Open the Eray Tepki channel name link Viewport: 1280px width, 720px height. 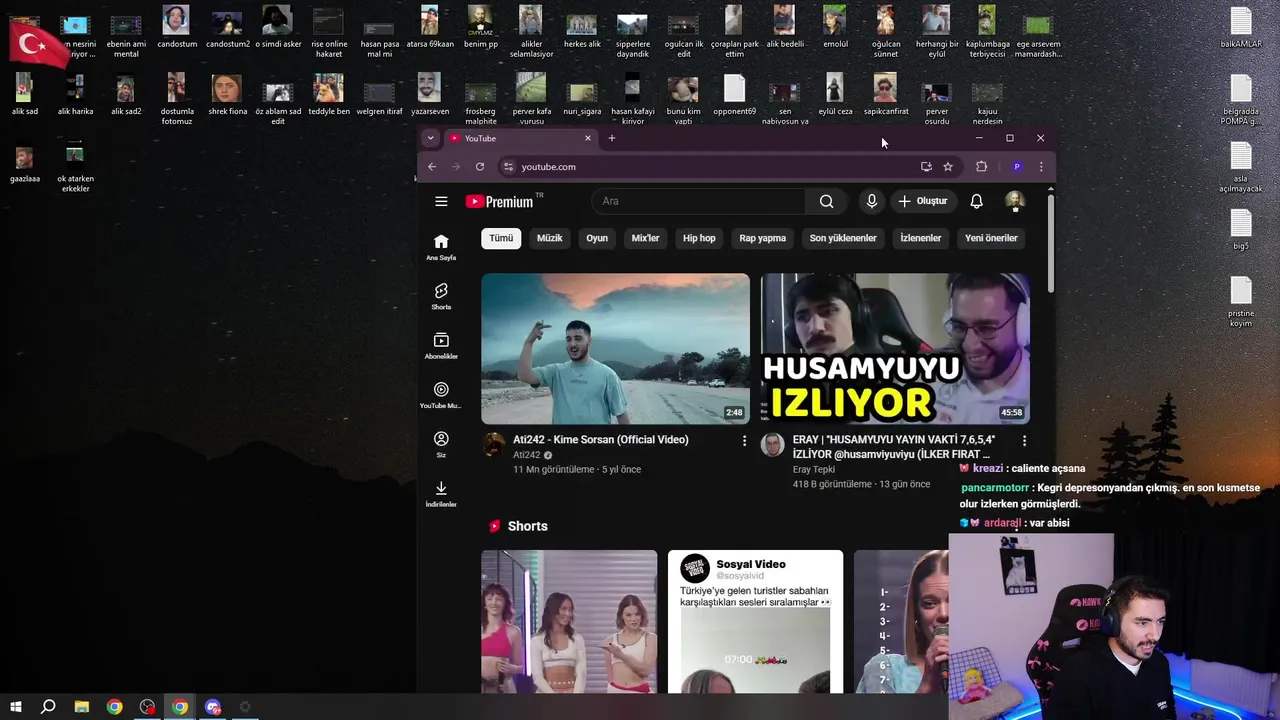tap(814, 469)
